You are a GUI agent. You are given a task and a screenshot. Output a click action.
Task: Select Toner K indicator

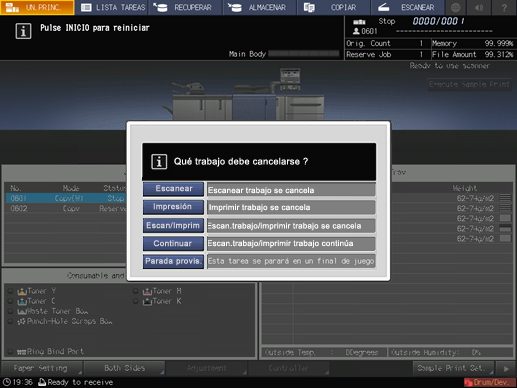[135, 301]
